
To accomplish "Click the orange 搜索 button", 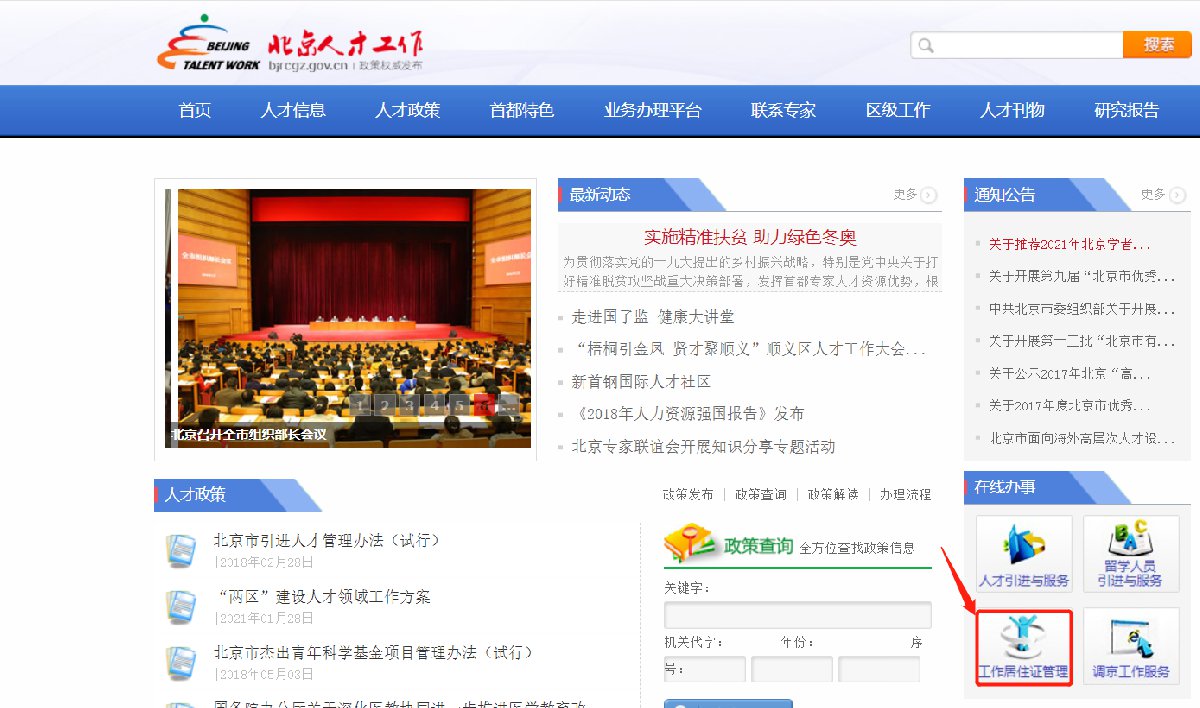I will coord(1157,44).
